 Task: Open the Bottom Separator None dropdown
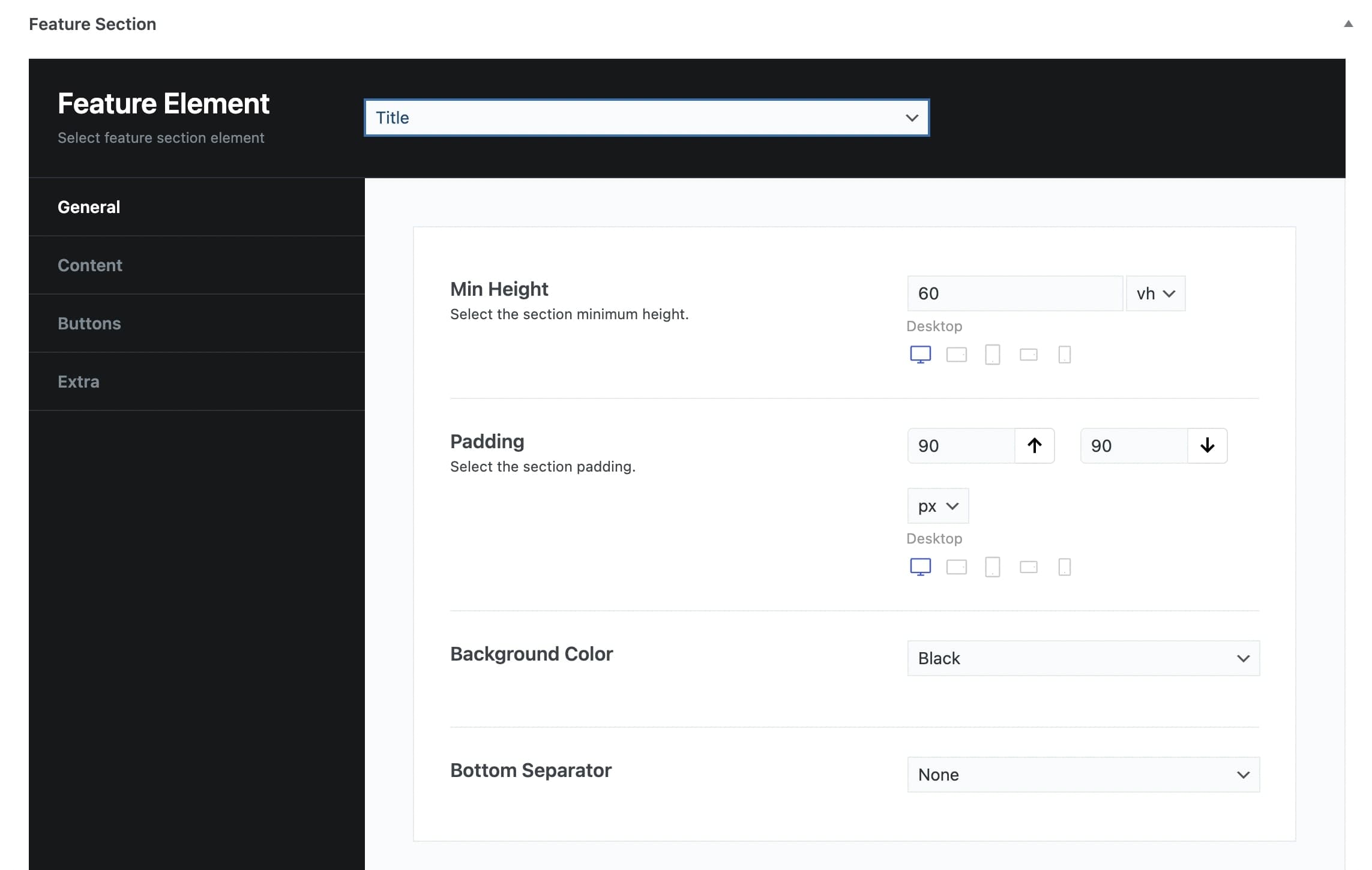[1083, 775]
